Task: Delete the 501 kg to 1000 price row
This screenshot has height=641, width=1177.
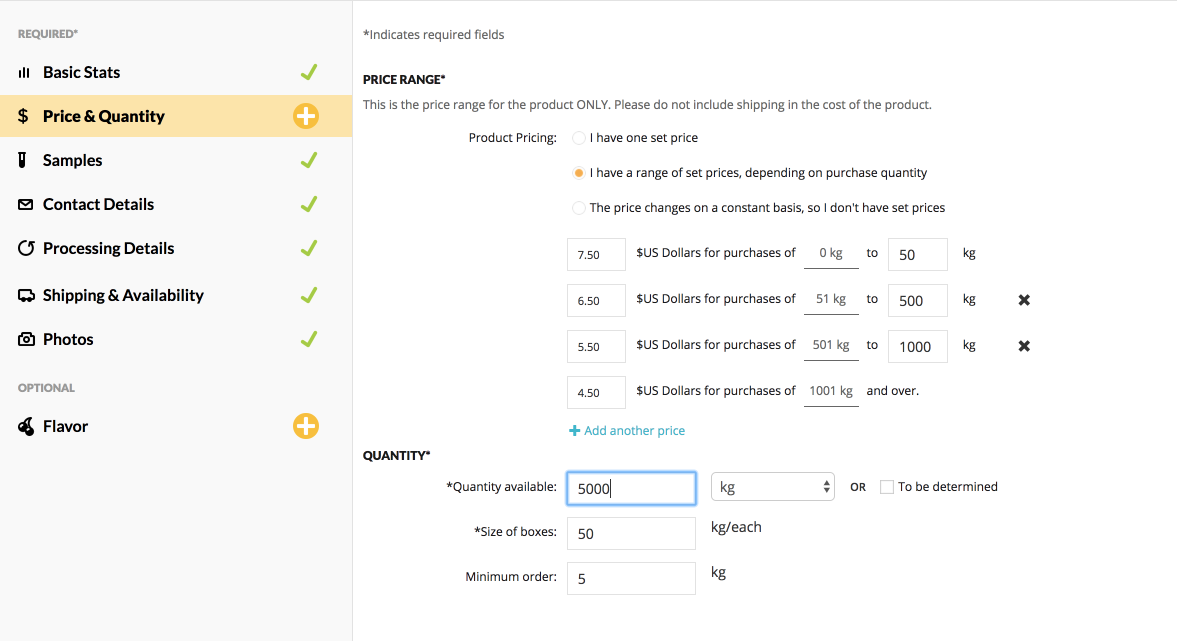Action: tap(1024, 346)
